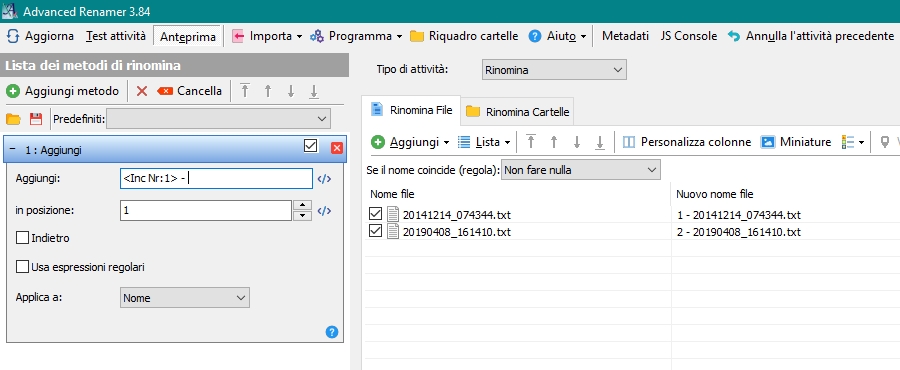This screenshot has width=900, height=370.
Task: Click Aggiungi metodo
Action: [x=63, y=91]
